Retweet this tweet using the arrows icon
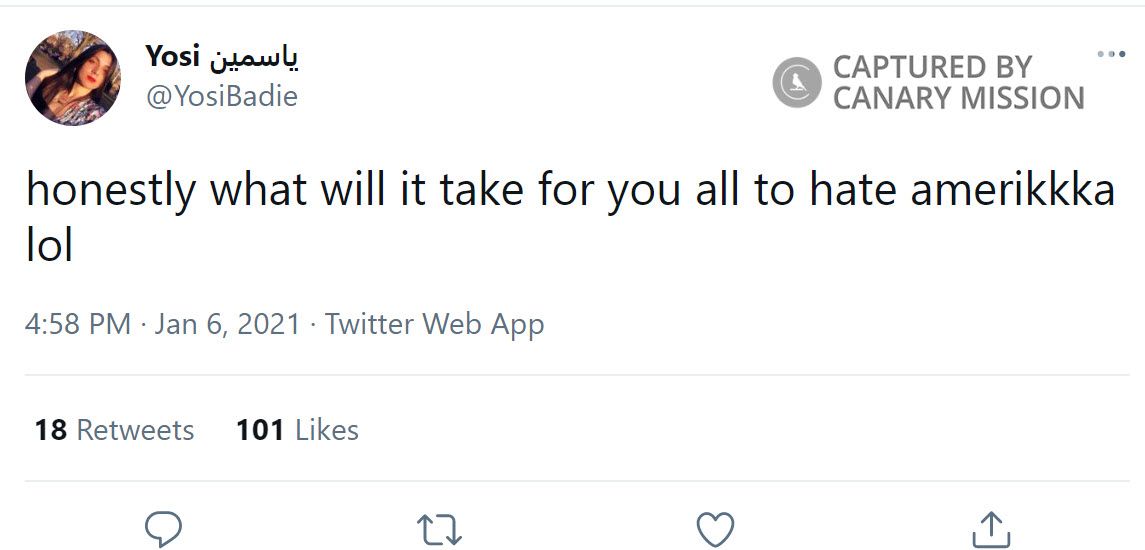 [439, 529]
